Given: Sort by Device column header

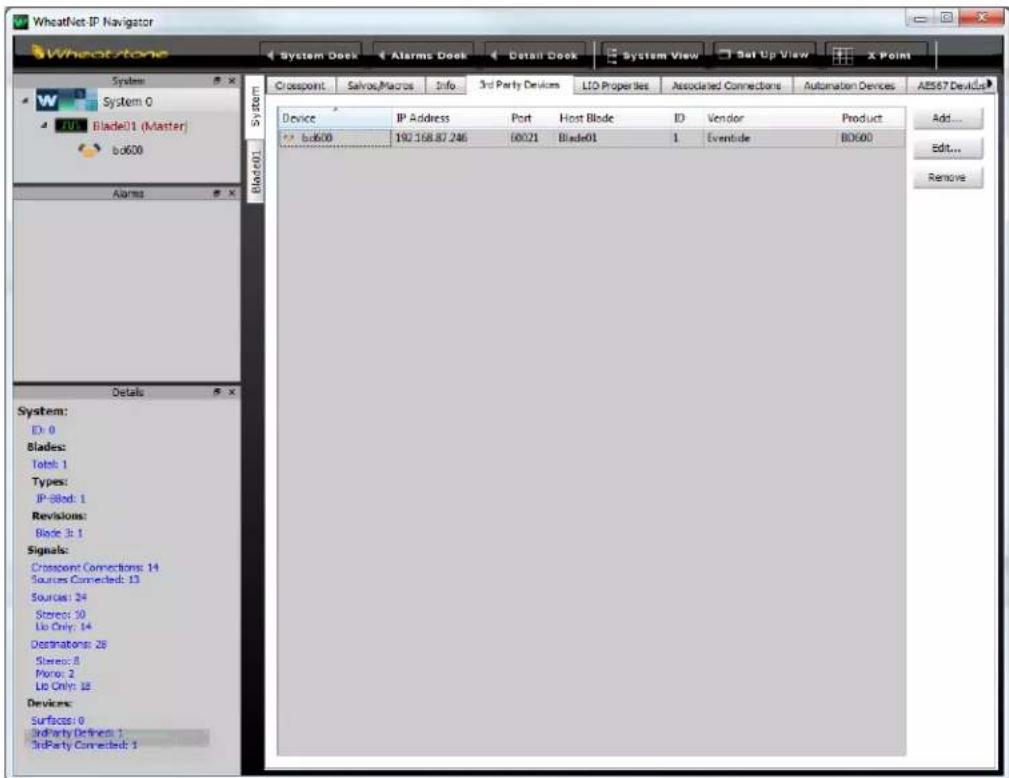Looking at the screenshot, I should pos(335,118).
